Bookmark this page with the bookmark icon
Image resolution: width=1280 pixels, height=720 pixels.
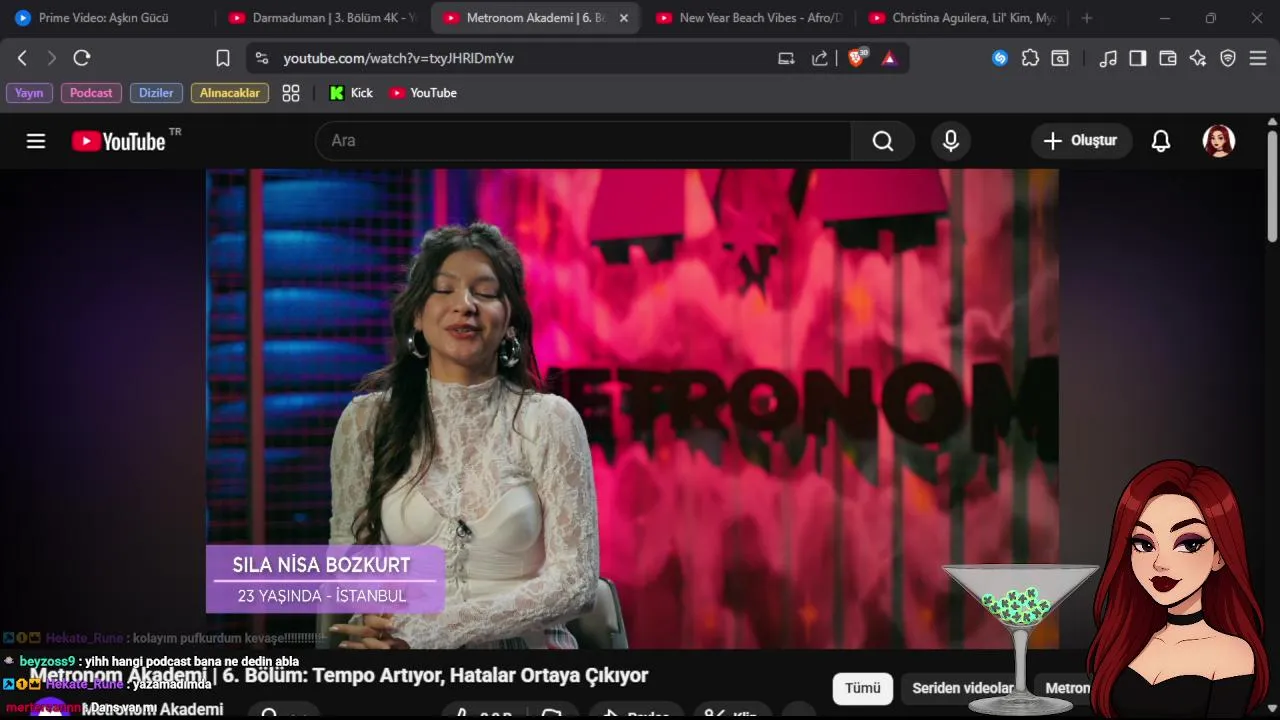point(223,58)
